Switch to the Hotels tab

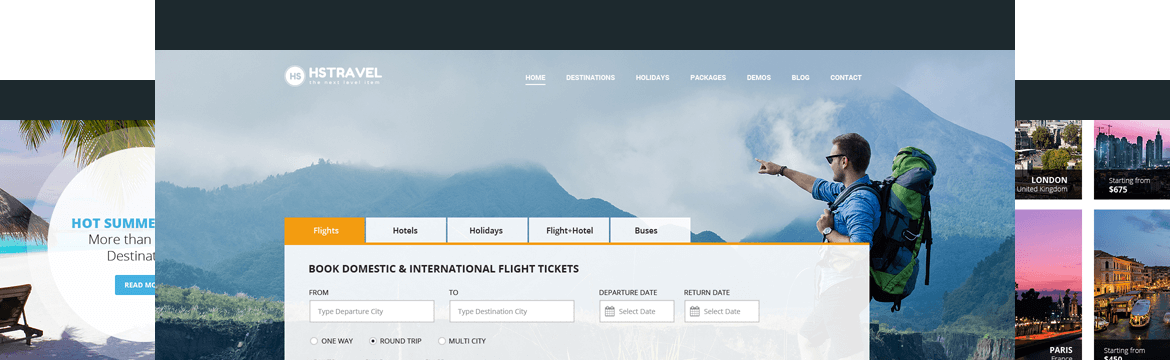coord(406,231)
